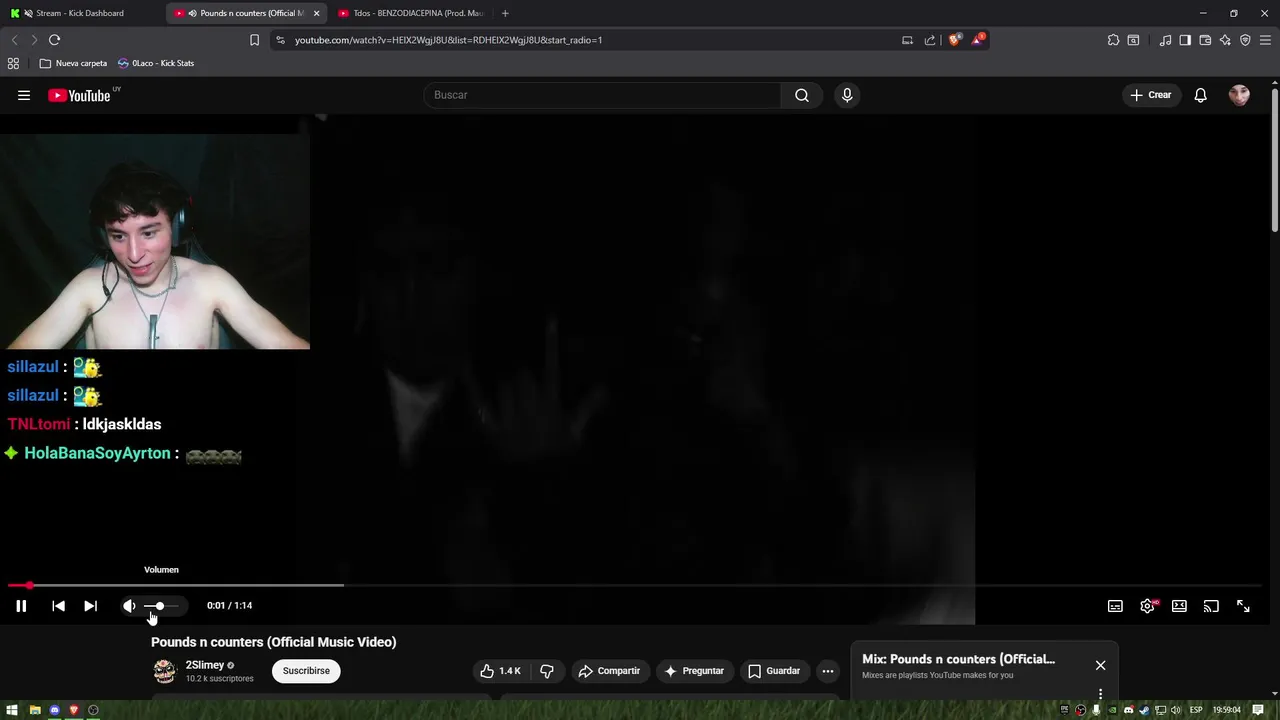Toggle the browser sidebar panel
The width and height of the screenshot is (1280, 720).
coord(1185,40)
